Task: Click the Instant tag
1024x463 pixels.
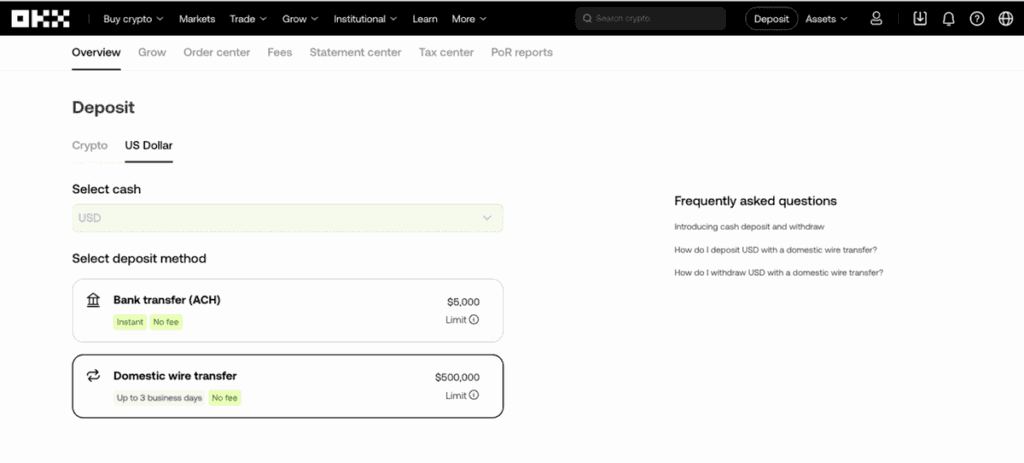Action: coord(130,322)
